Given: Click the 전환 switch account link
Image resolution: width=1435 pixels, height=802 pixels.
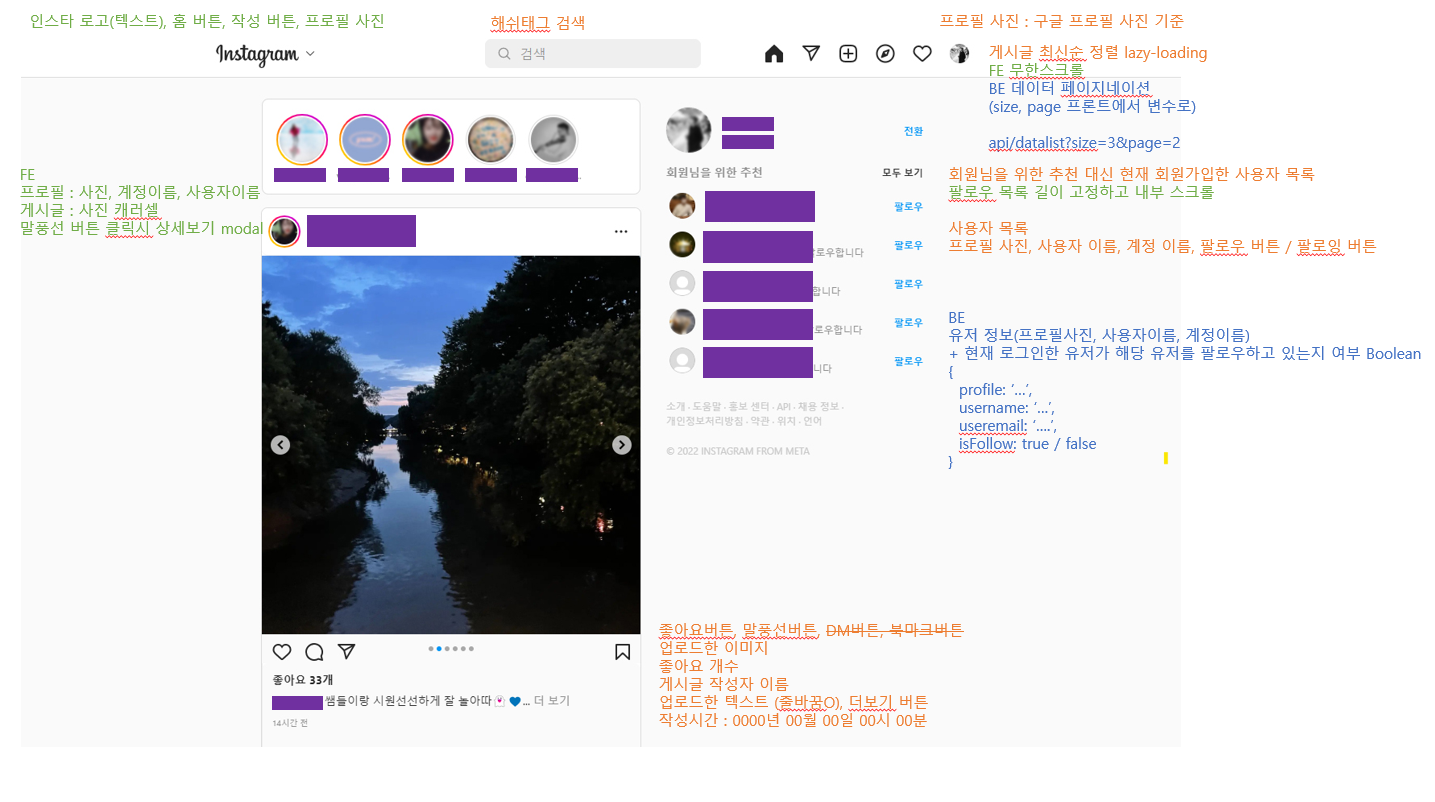Looking at the screenshot, I should pyautogui.click(x=914, y=131).
